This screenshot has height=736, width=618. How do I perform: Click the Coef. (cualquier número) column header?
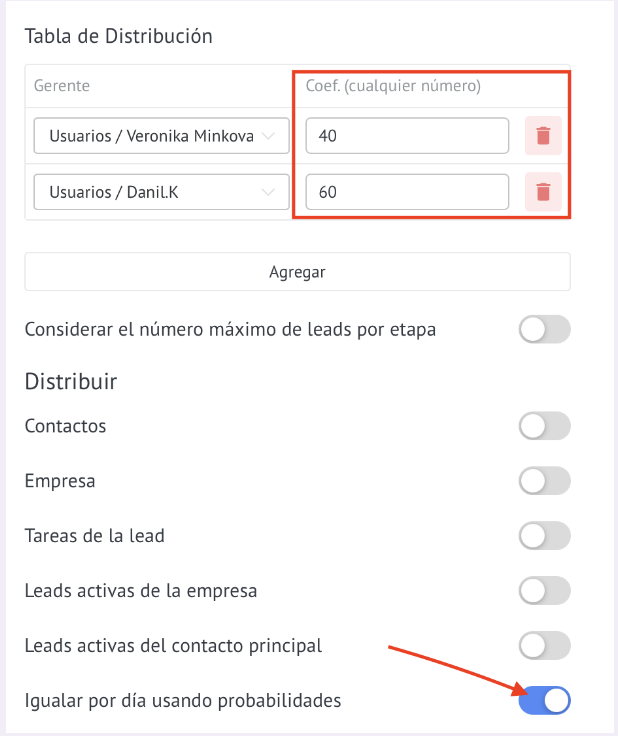393,86
